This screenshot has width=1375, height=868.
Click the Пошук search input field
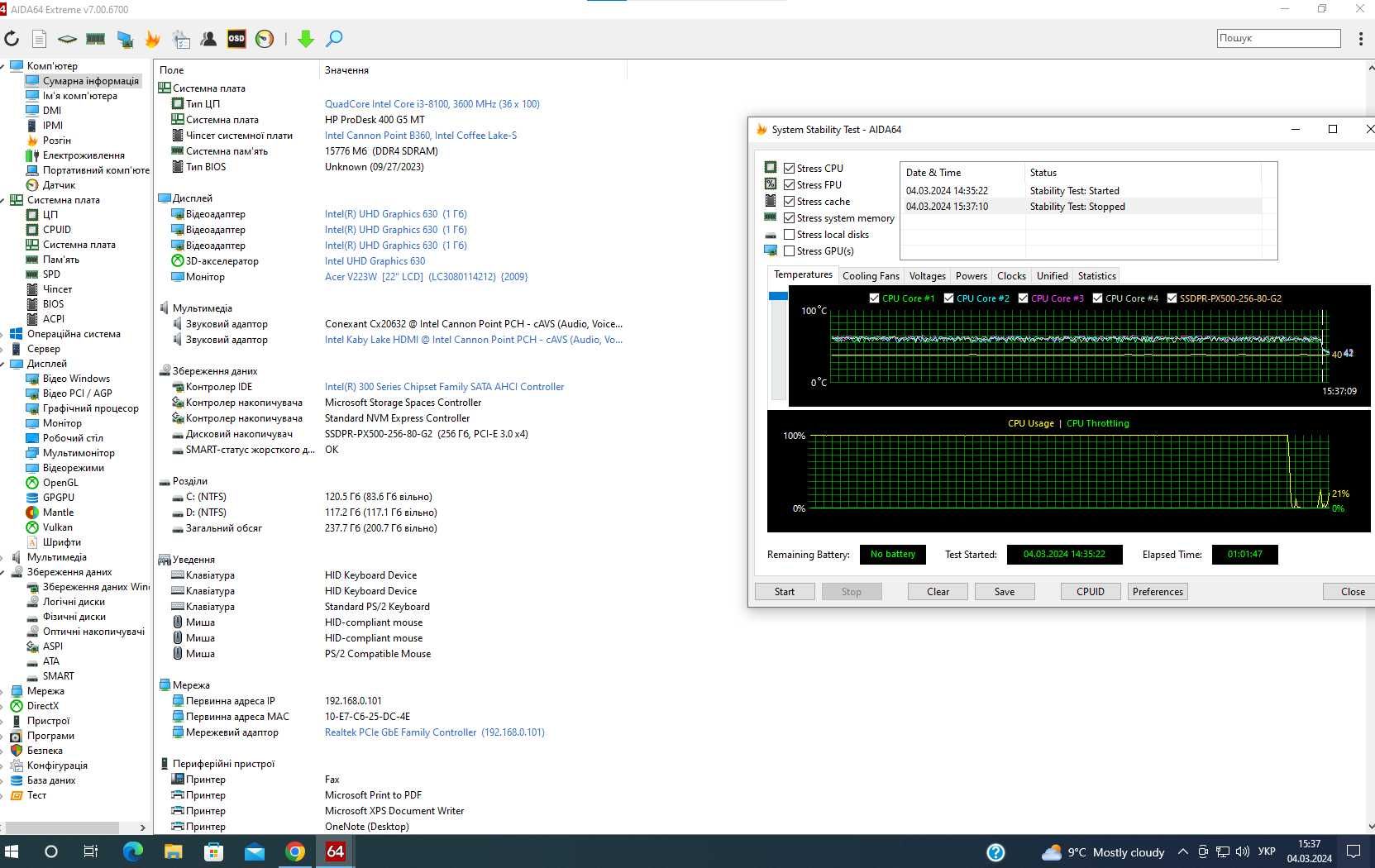[1278, 38]
